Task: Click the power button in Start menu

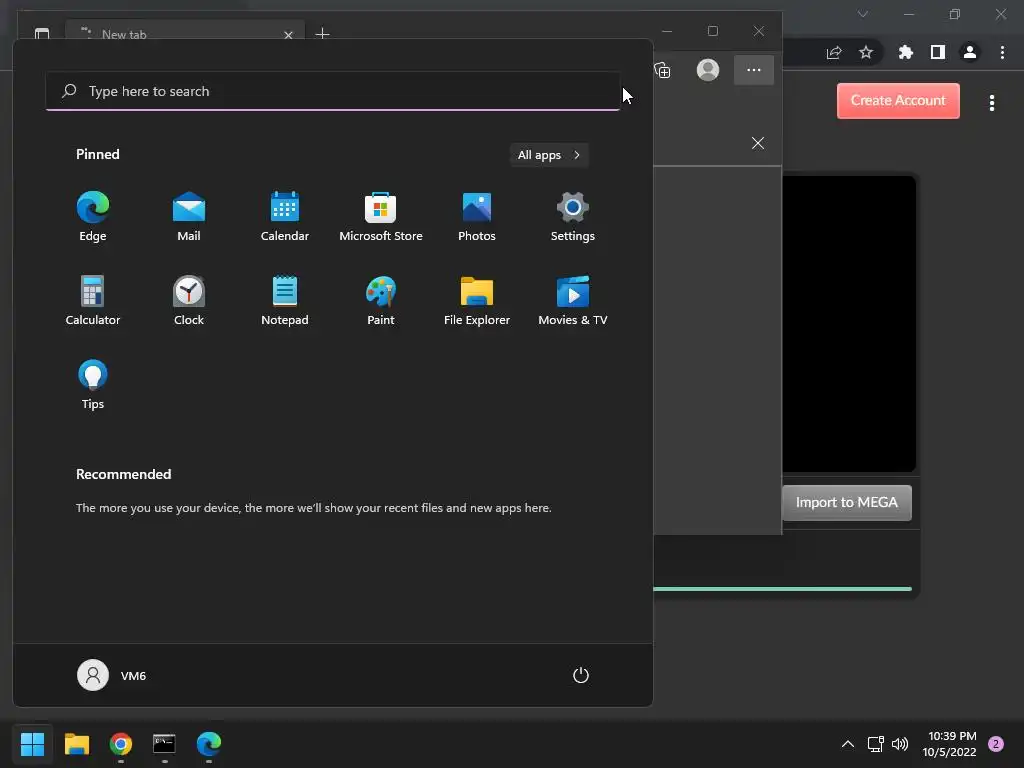Action: tap(581, 675)
